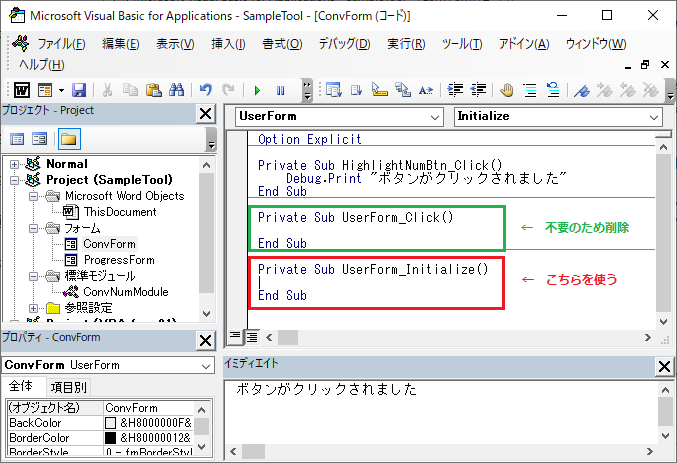Click the Parameter Info toolbar icon
Viewport: 677px width, 463px height.
(x=403, y=90)
